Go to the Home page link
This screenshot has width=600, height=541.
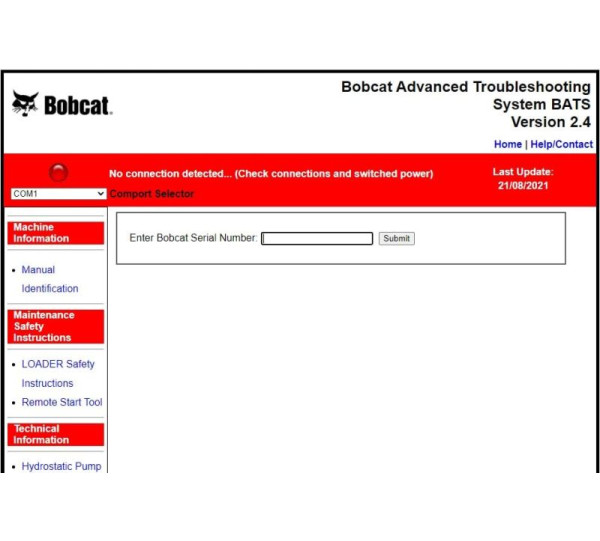(507, 144)
